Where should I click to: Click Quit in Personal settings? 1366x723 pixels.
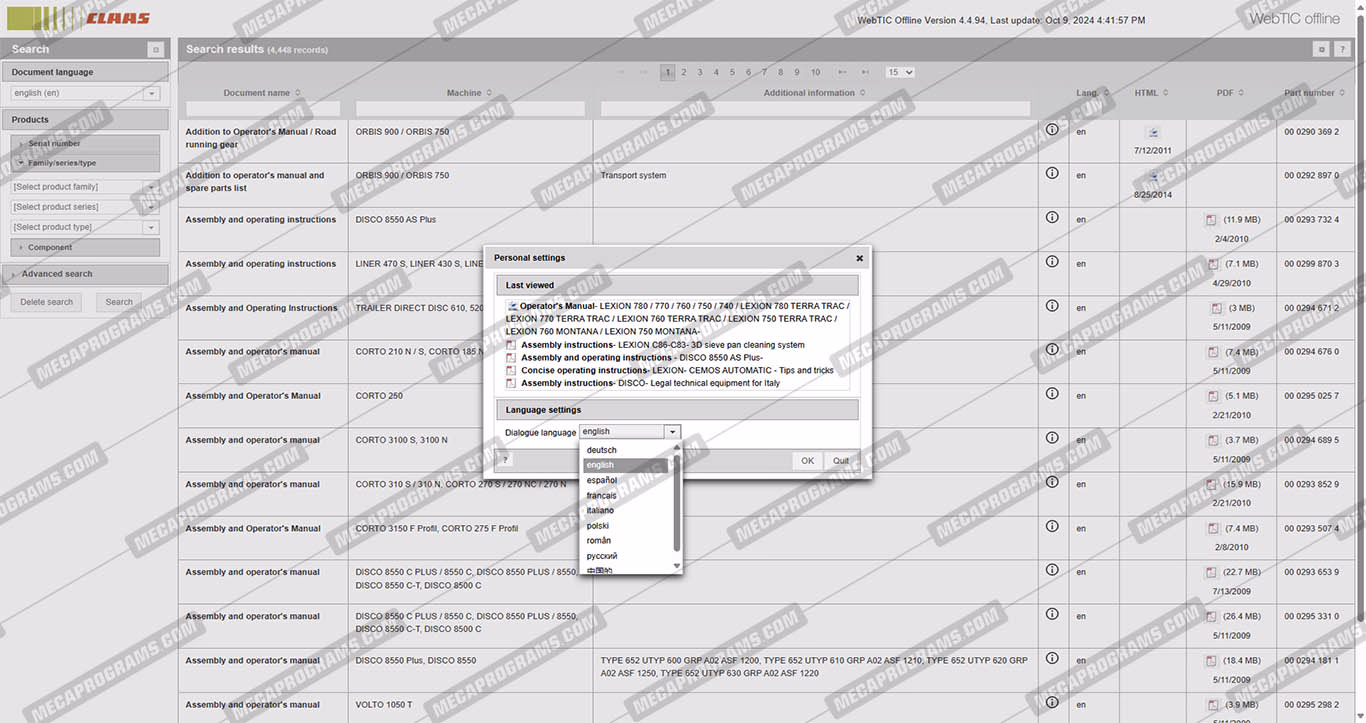(x=841, y=461)
